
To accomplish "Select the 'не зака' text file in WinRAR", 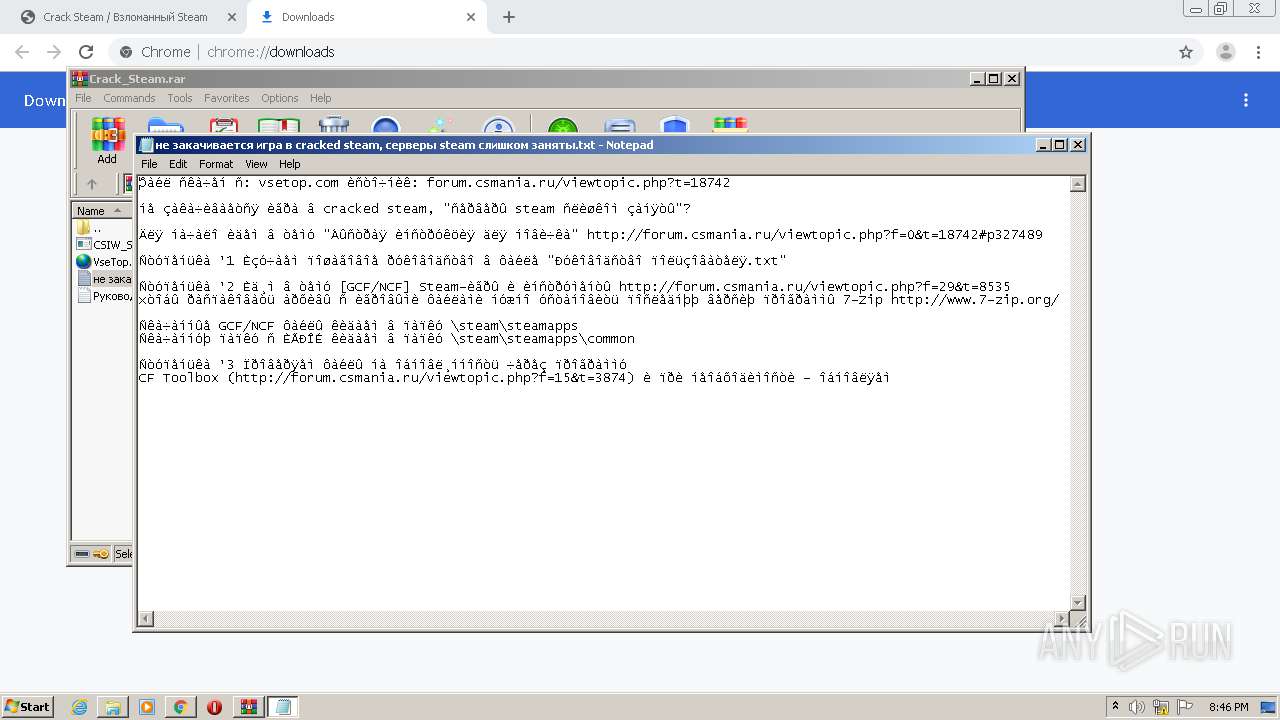I will (104, 279).
